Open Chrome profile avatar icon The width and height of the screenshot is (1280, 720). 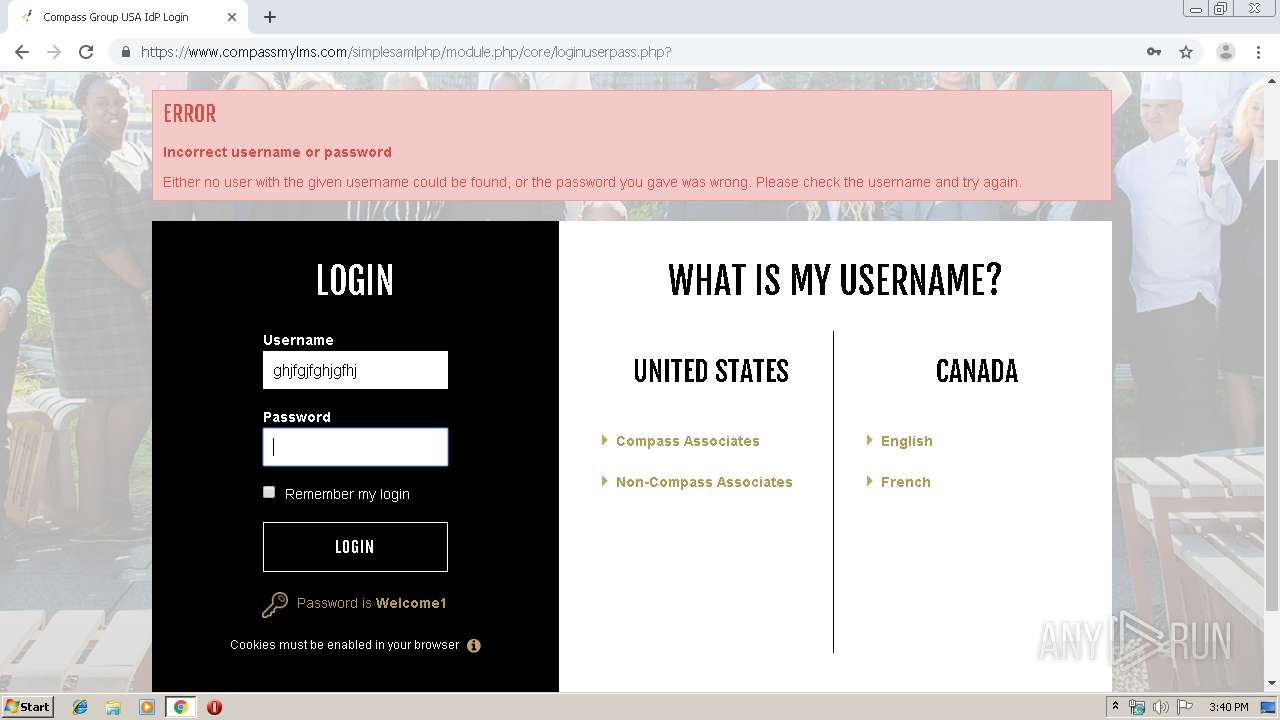(x=1225, y=52)
